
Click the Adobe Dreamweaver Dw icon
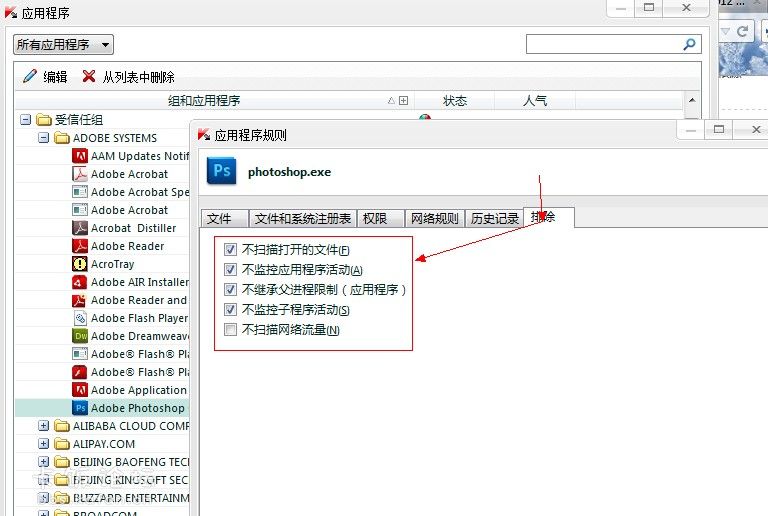79,336
